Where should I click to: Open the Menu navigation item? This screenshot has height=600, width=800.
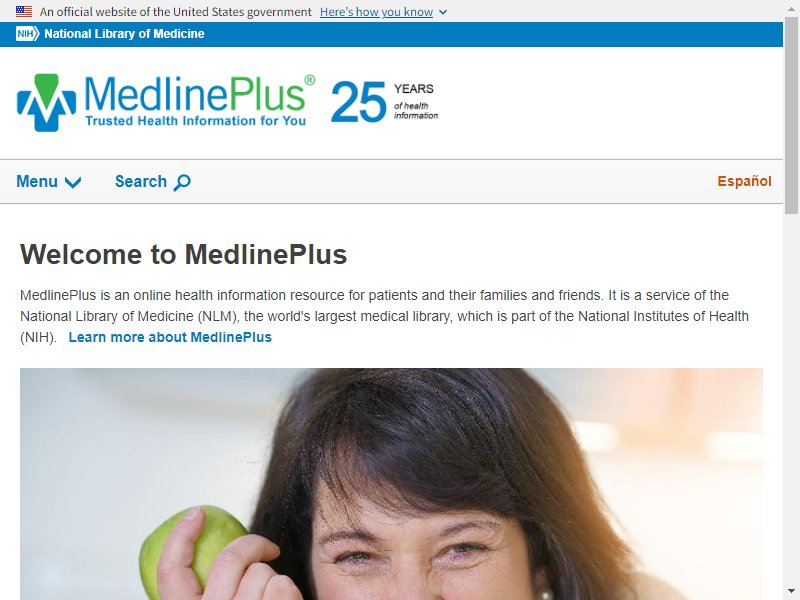coord(49,182)
